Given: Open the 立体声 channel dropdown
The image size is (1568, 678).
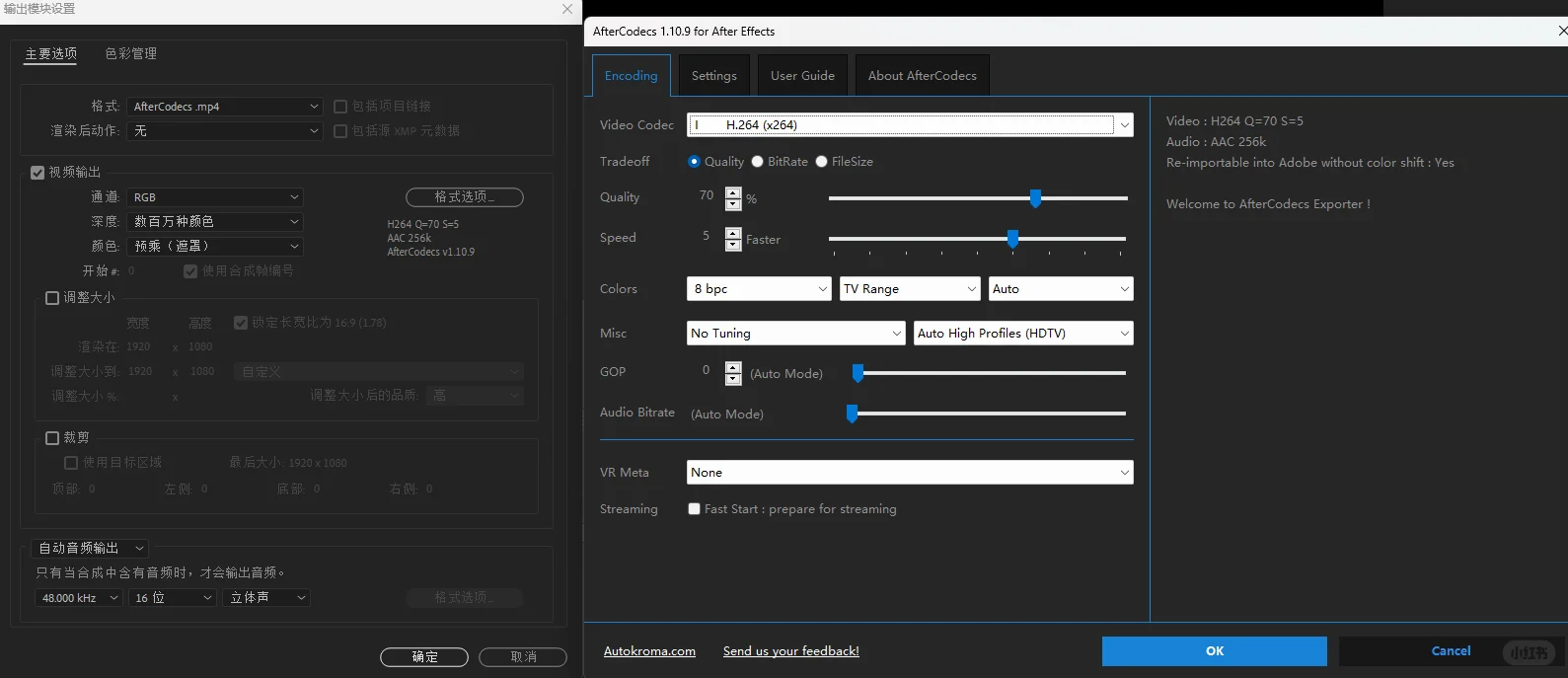Looking at the screenshot, I should [x=267, y=598].
